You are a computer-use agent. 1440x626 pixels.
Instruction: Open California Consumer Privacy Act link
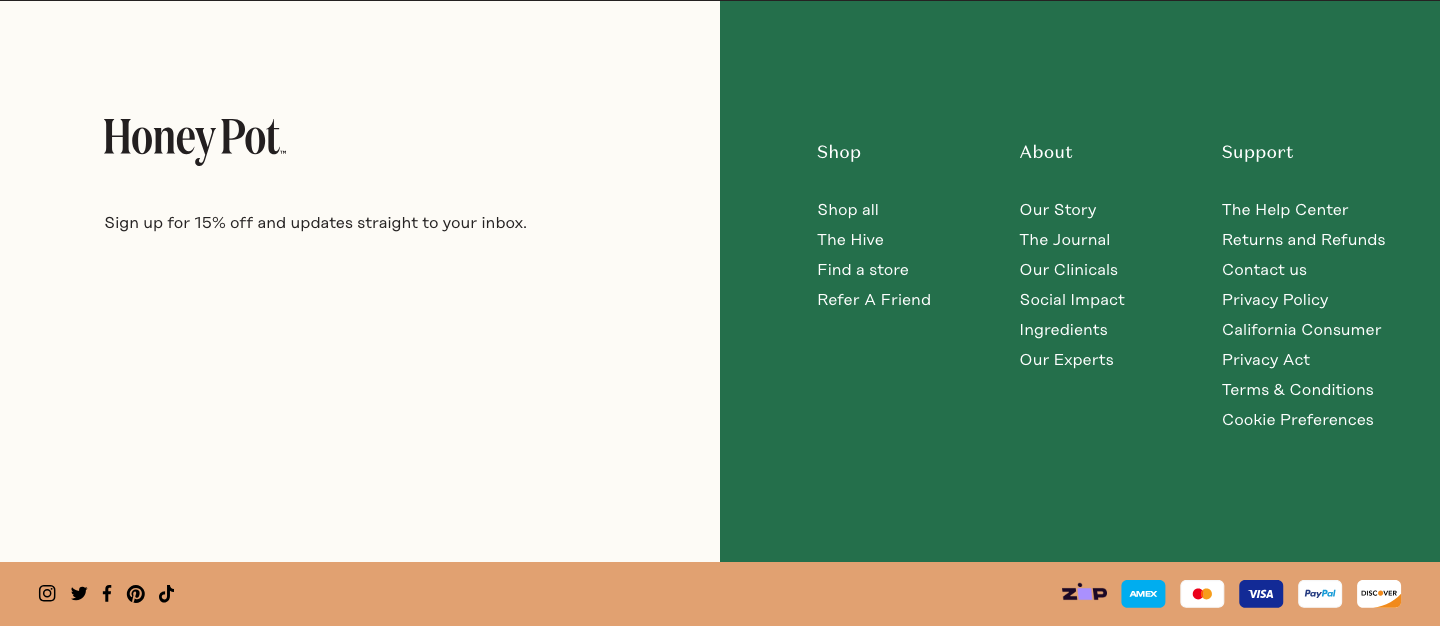(x=1302, y=345)
